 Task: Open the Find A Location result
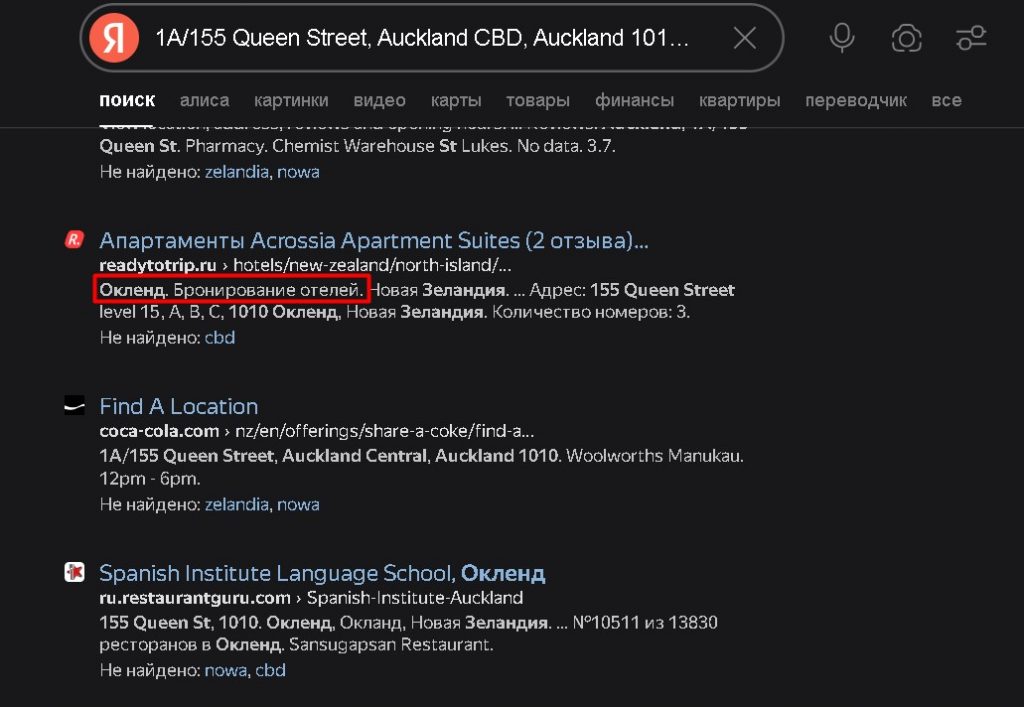click(179, 406)
